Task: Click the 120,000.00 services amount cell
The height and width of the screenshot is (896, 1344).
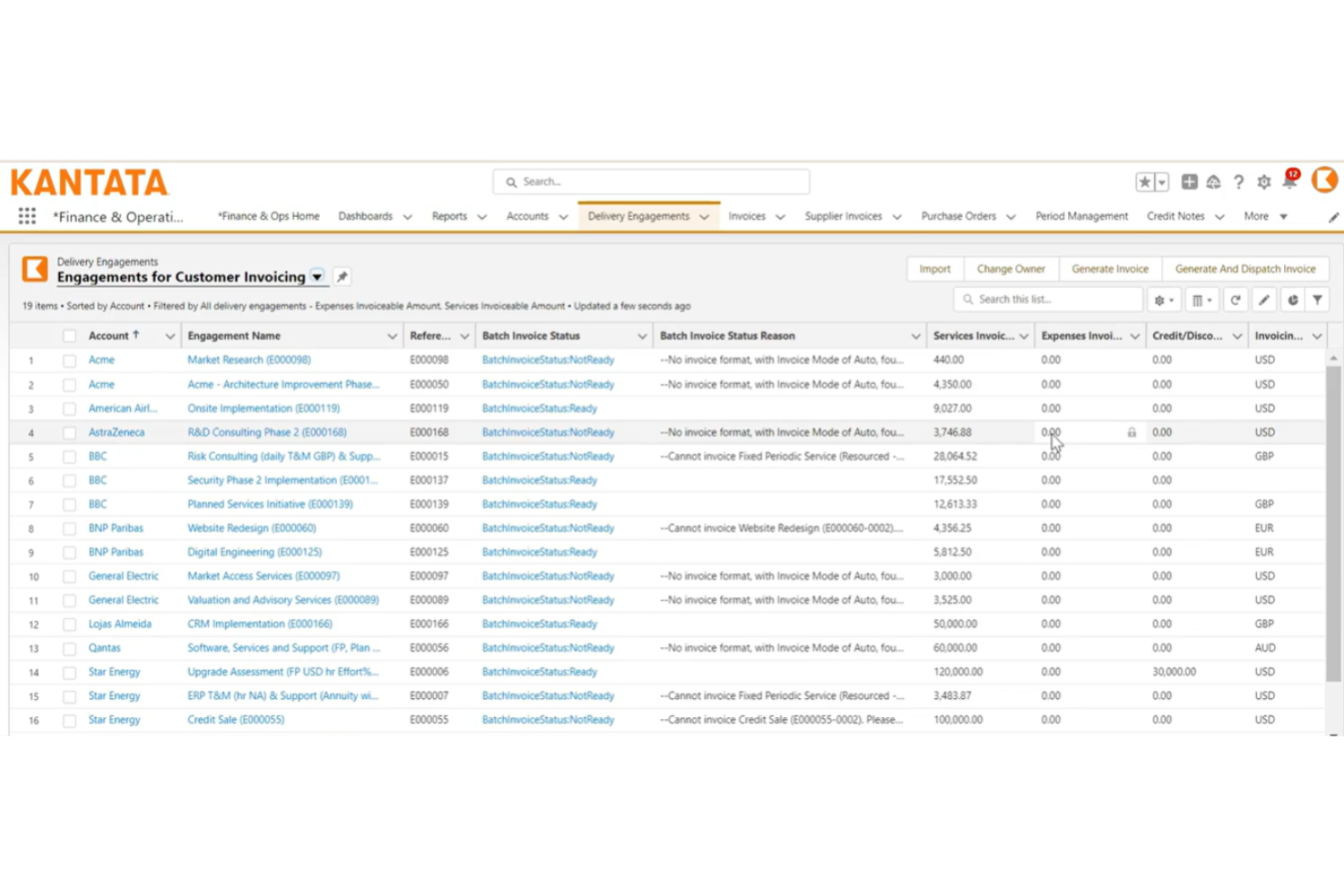Action: tap(959, 673)
